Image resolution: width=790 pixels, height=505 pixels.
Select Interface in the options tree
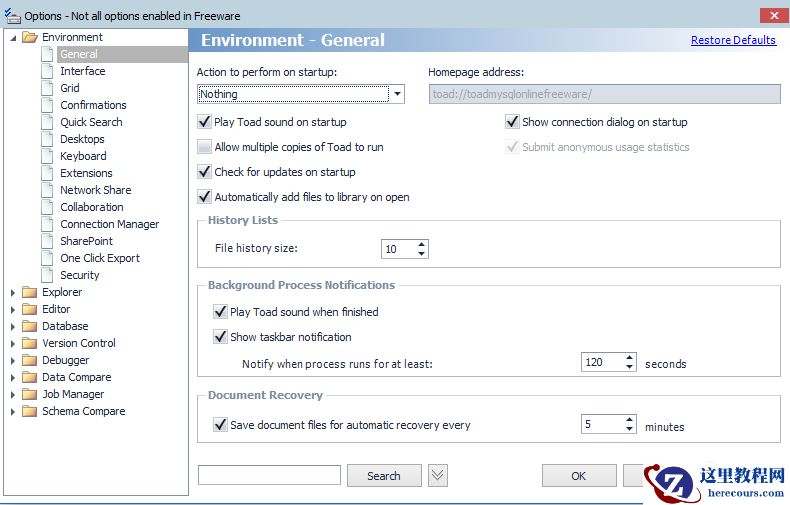(x=83, y=71)
